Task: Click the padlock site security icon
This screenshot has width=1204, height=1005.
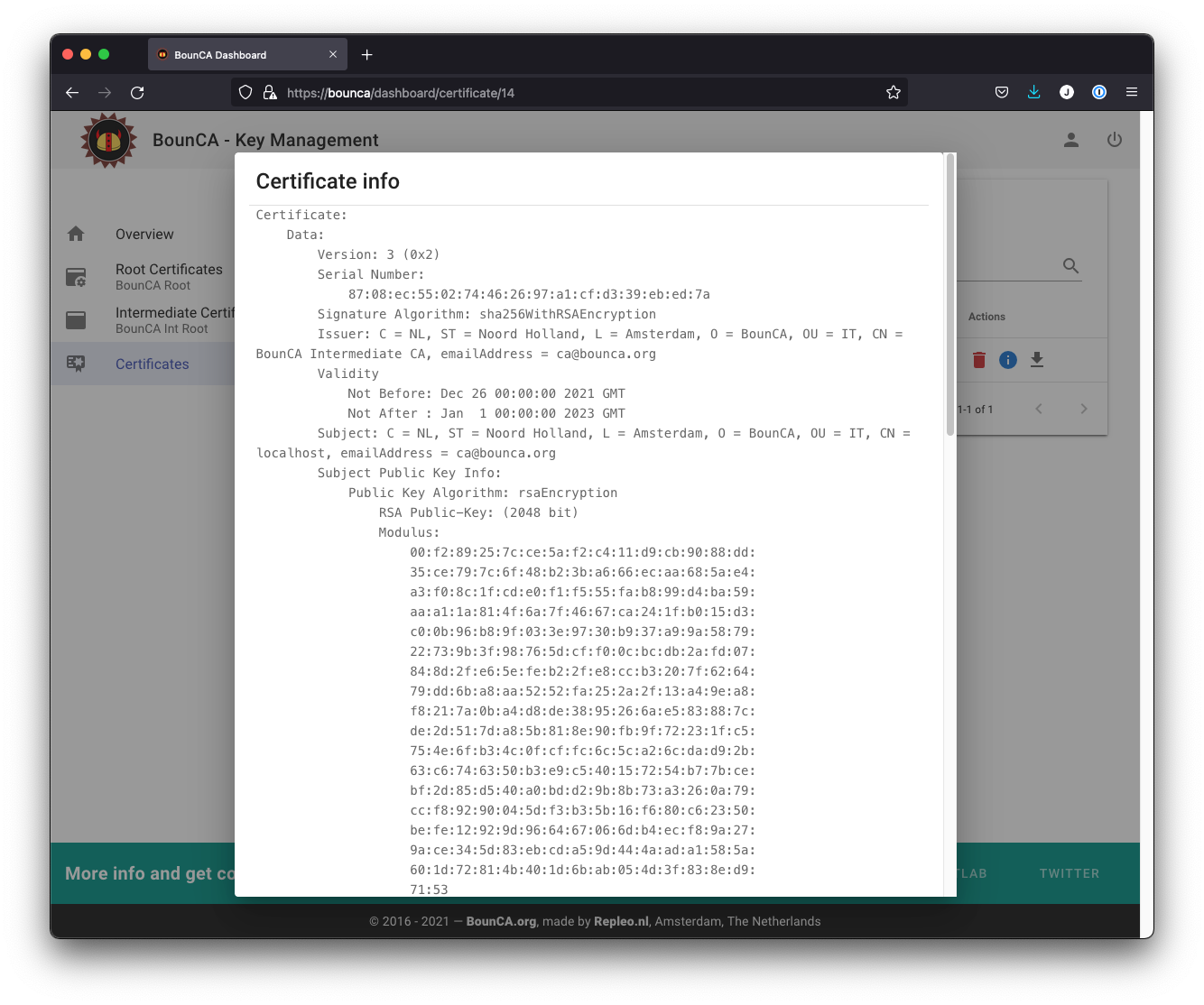Action: [x=270, y=92]
